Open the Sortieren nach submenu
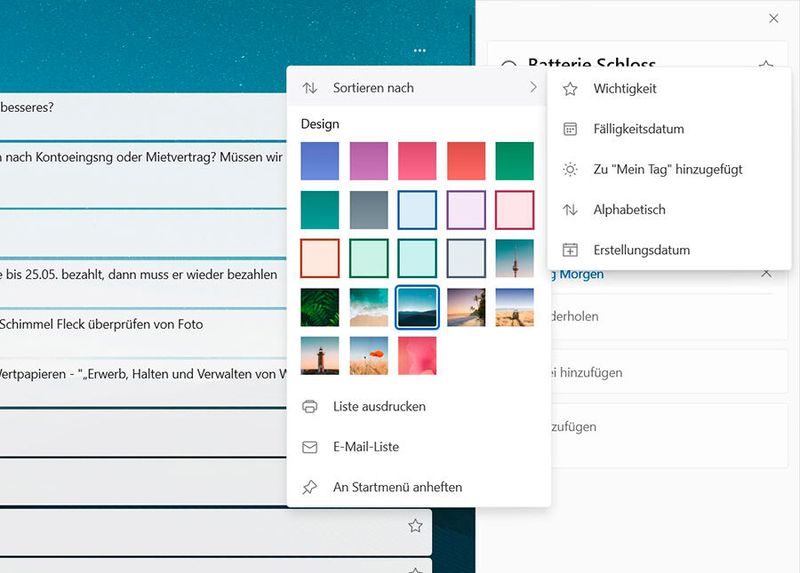The image size is (800, 573). click(418, 88)
